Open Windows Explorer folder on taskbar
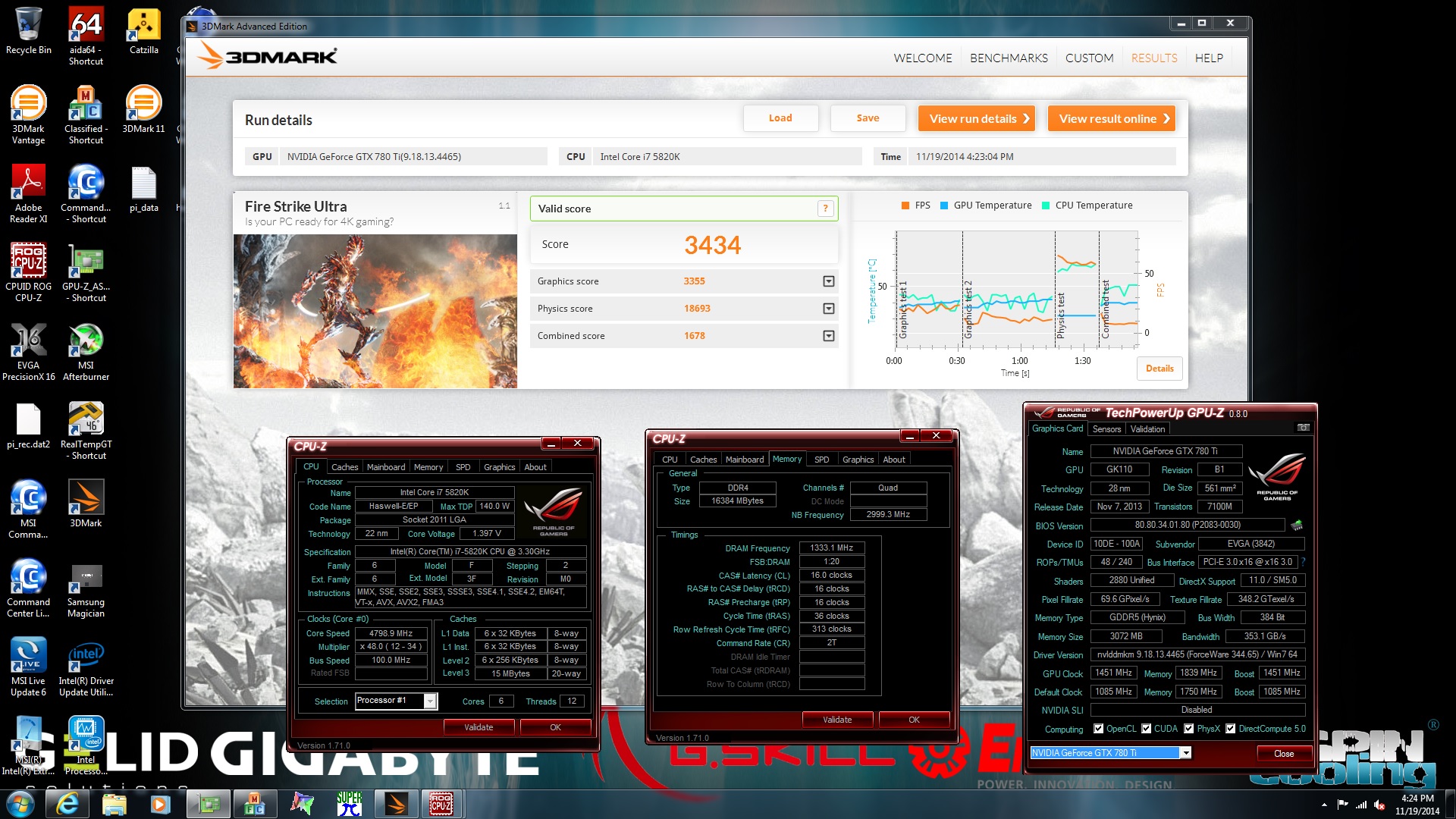The image size is (1456, 819). tap(114, 804)
